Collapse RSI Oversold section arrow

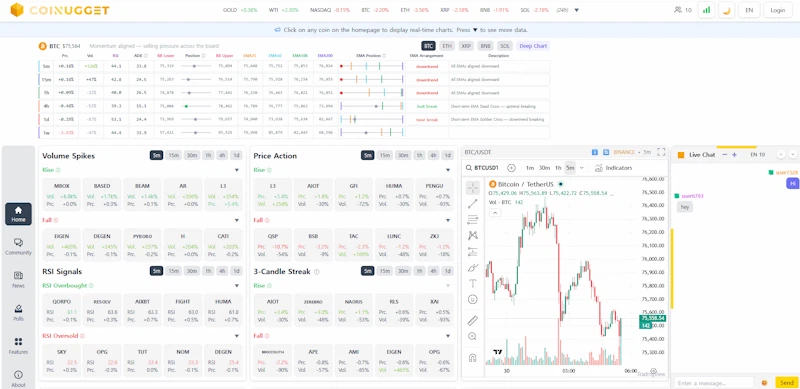click(x=237, y=336)
